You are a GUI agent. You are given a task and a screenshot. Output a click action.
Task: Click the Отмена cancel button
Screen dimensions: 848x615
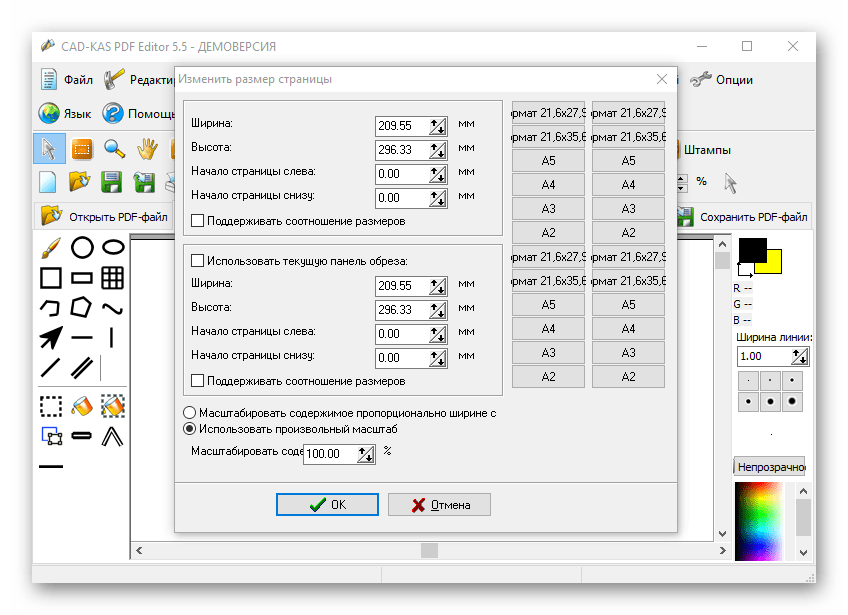click(439, 505)
